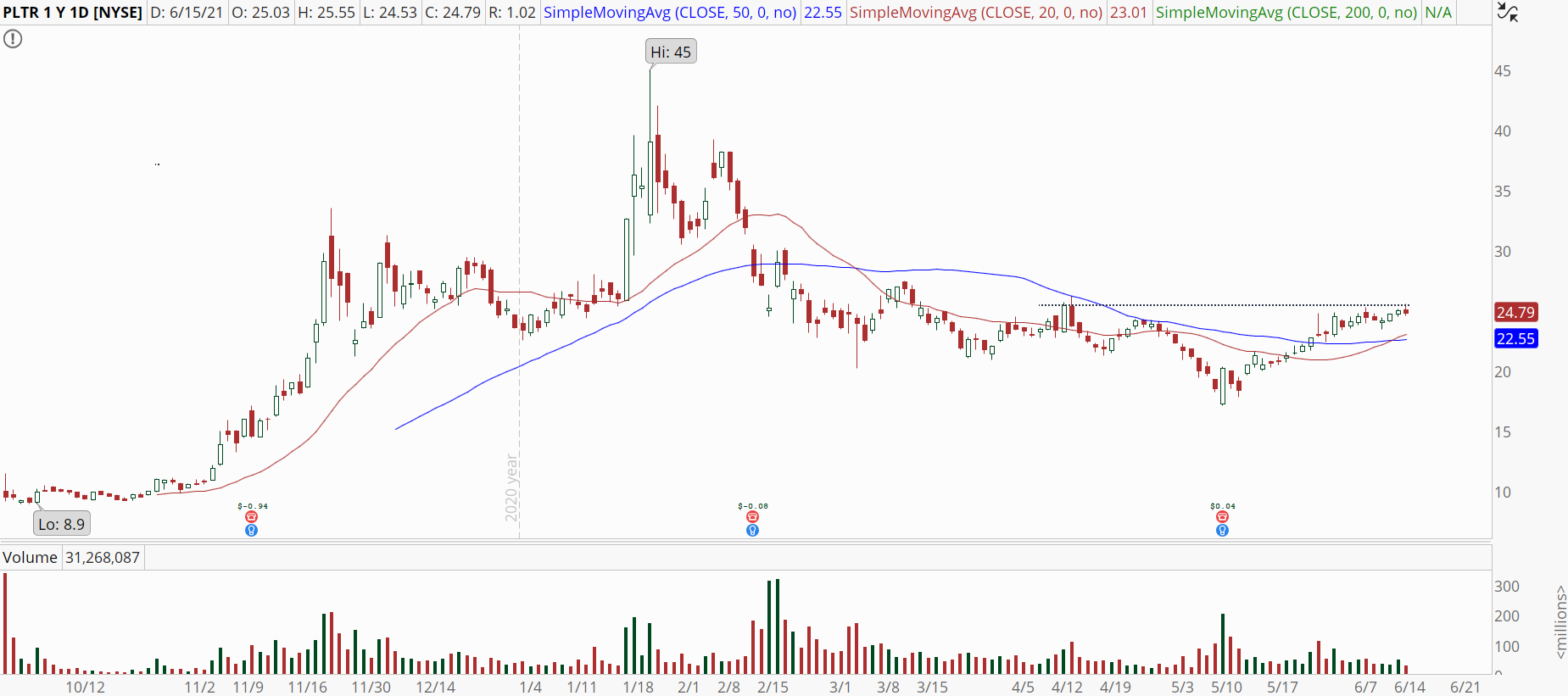
Task: Click the H: 25.55 high value
Action: pyautogui.click(x=326, y=13)
